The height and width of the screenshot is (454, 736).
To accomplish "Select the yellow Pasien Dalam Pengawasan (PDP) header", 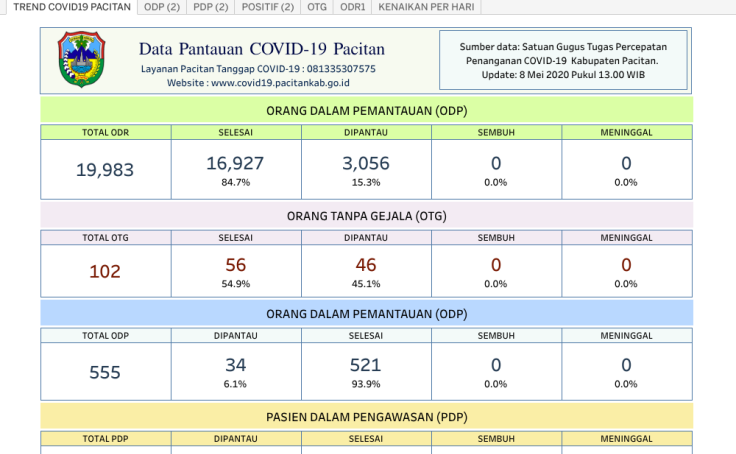I will click(366, 416).
